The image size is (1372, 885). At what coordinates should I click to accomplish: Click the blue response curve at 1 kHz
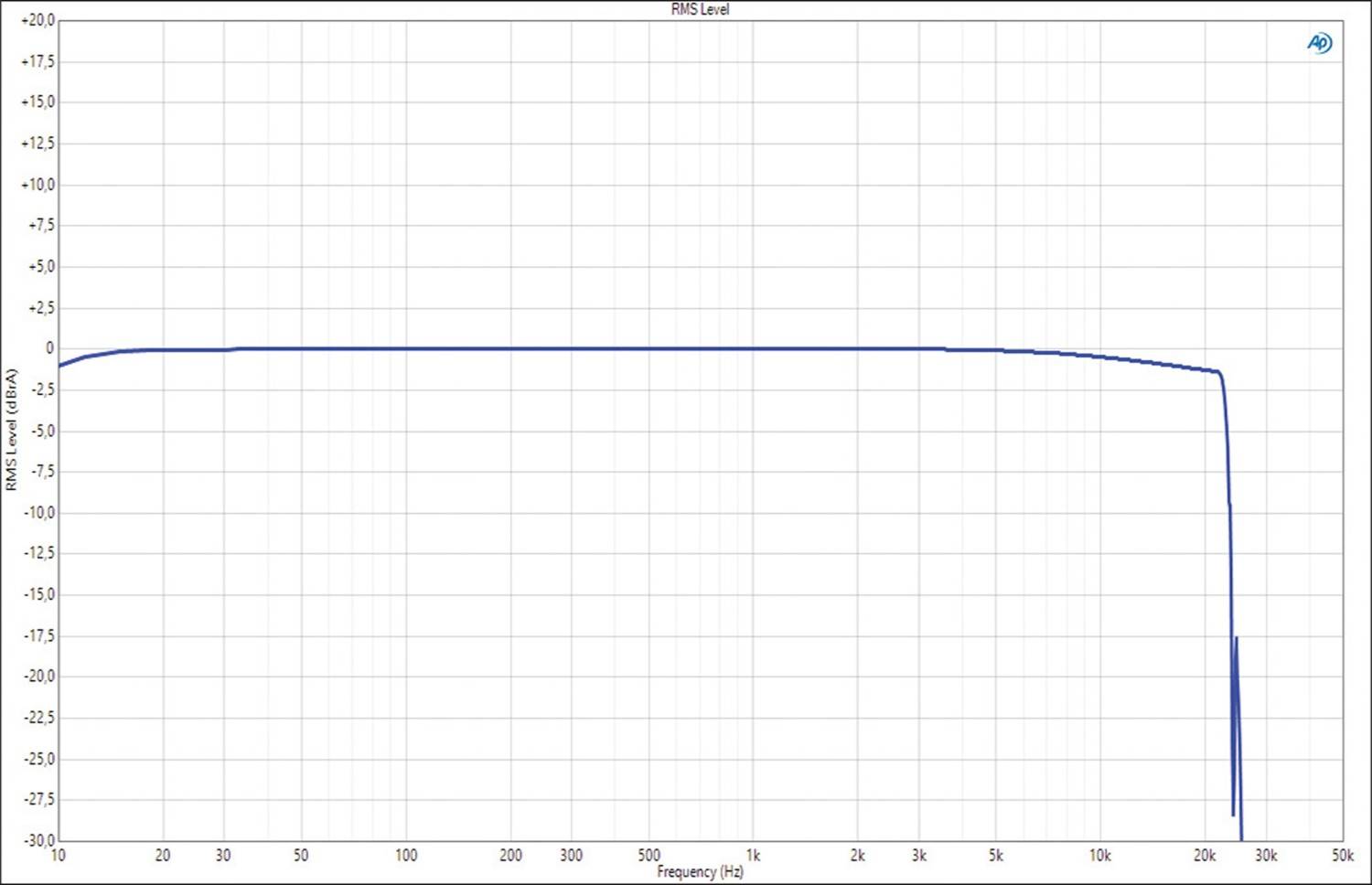pyautogui.click(x=753, y=348)
